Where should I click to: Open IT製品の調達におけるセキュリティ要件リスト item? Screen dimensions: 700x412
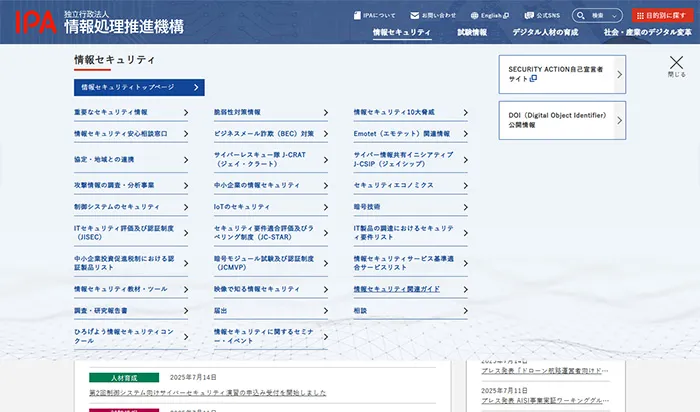click(x=410, y=233)
